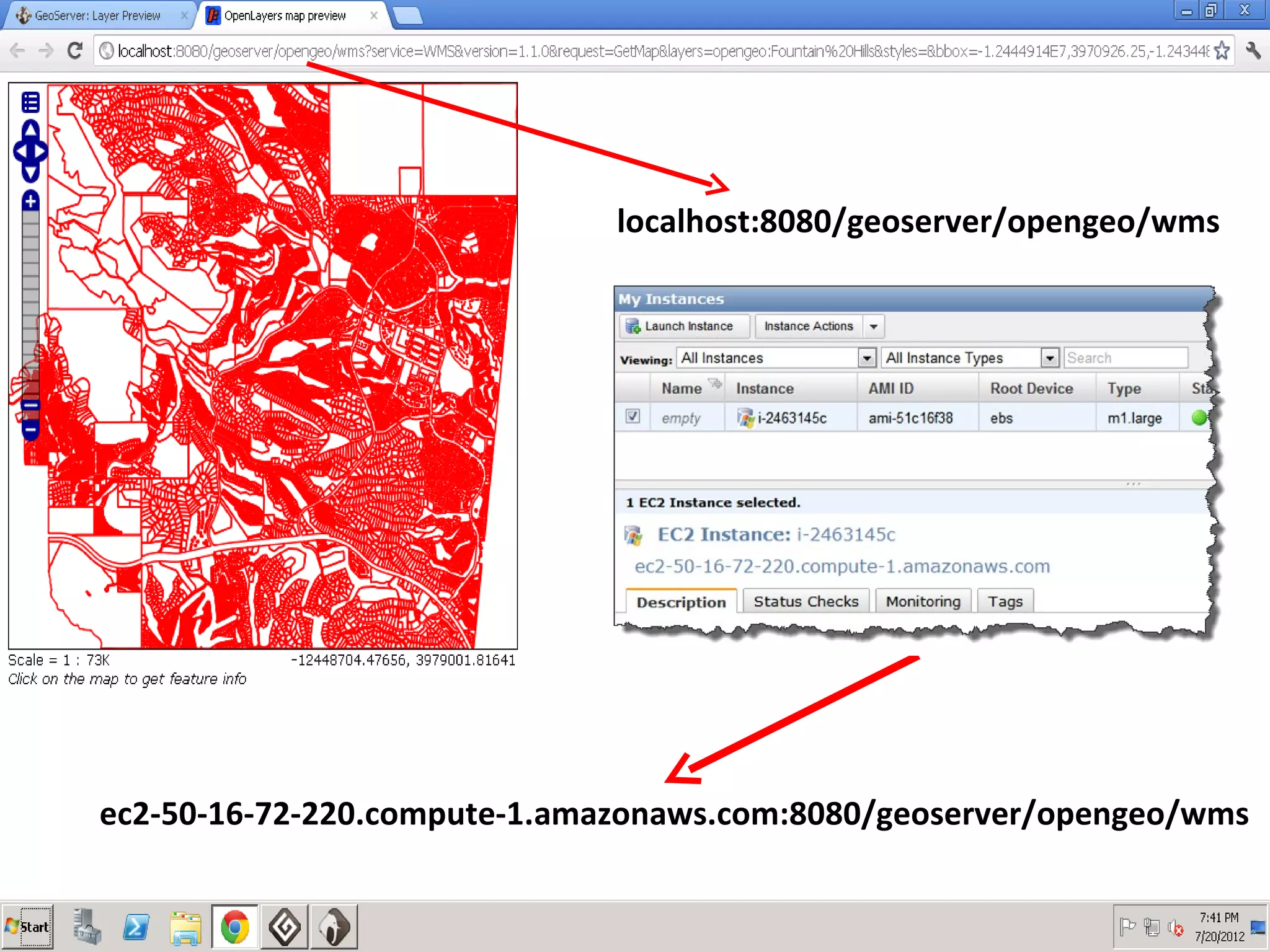Screen dimensions: 1270x952
Task: Sort by the Type column header
Action: tap(1137, 389)
